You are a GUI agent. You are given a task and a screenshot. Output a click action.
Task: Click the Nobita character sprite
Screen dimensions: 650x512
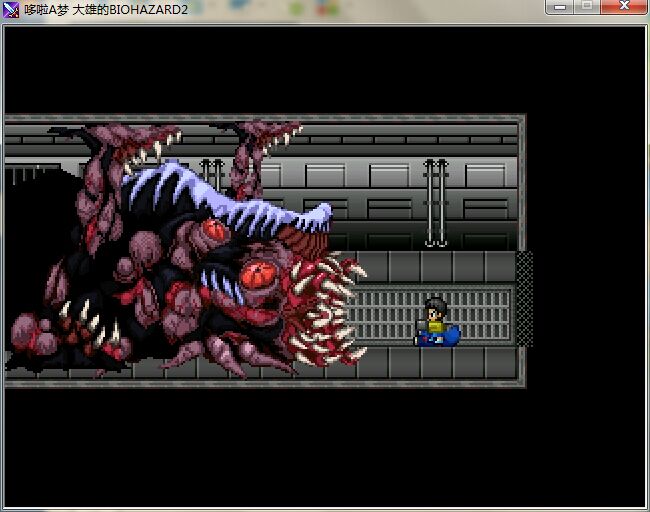436,322
